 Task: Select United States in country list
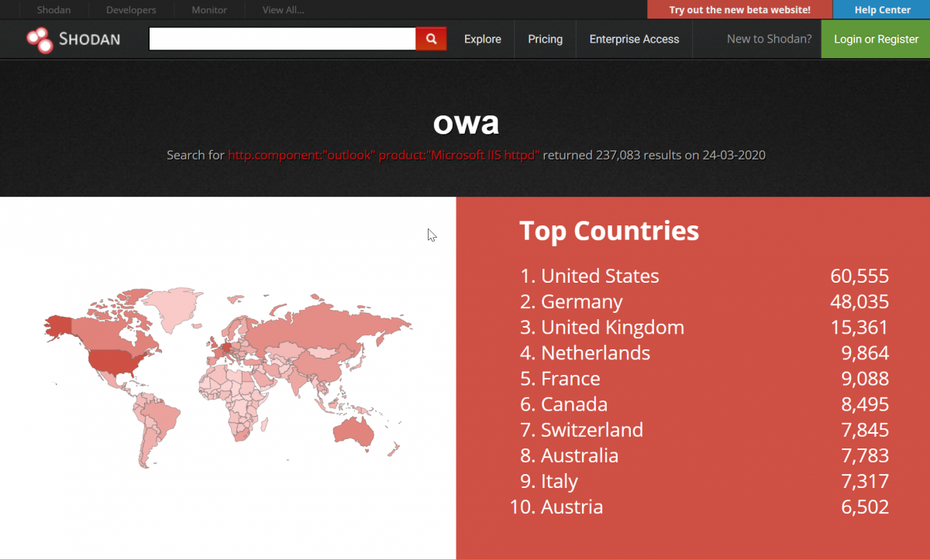pyautogui.click(x=600, y=276)
